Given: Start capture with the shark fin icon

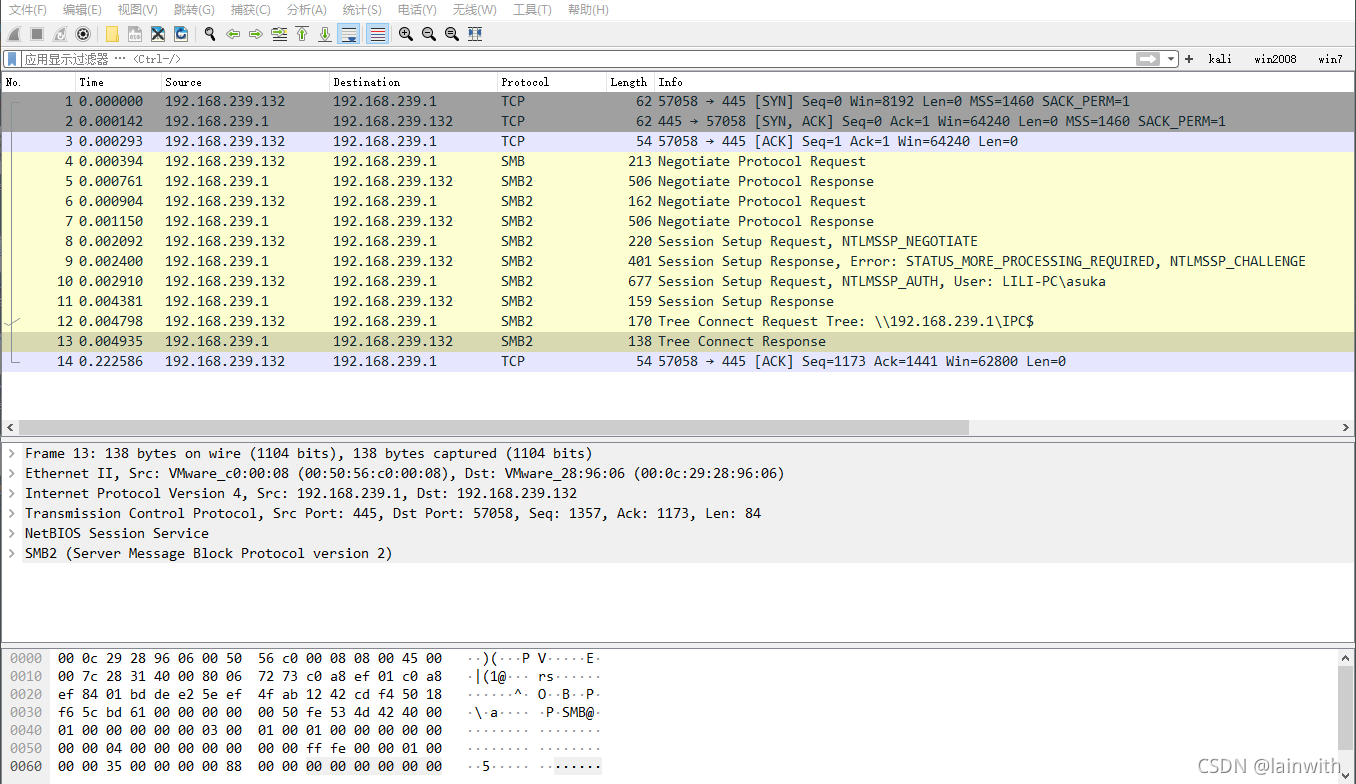Looking at the screenshot, I should [x=14, y=34].
